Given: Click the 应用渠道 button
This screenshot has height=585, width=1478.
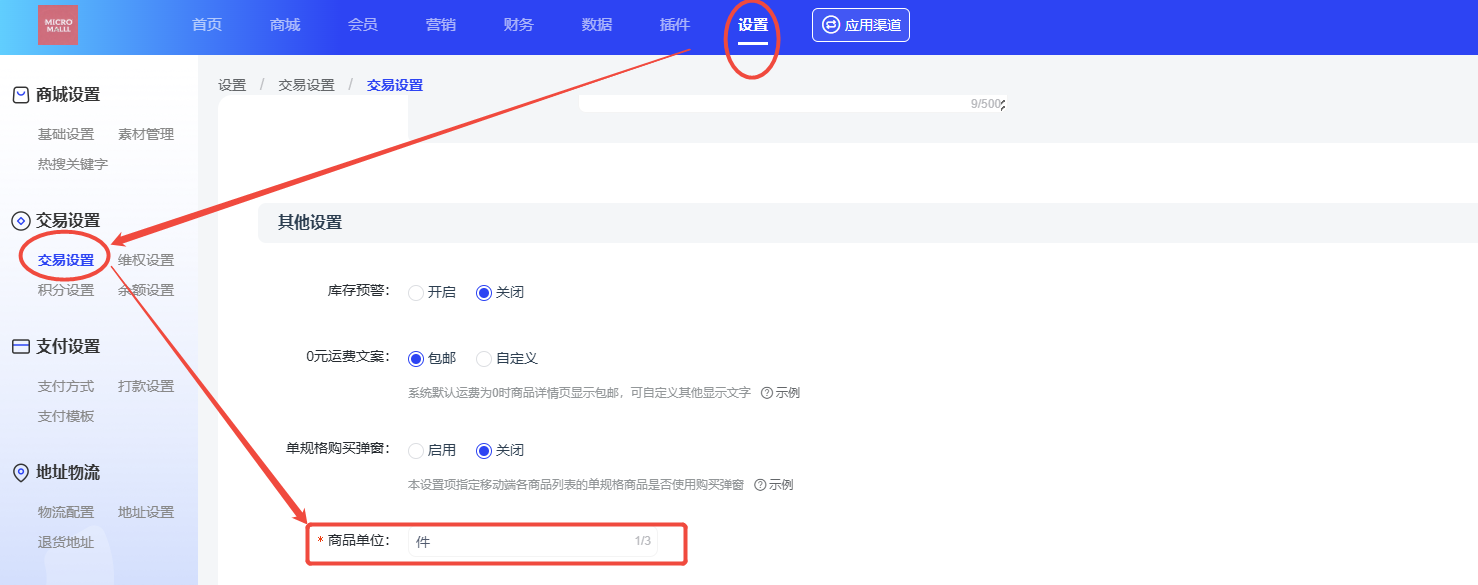Looking at the screenshot, I should 861,25.
